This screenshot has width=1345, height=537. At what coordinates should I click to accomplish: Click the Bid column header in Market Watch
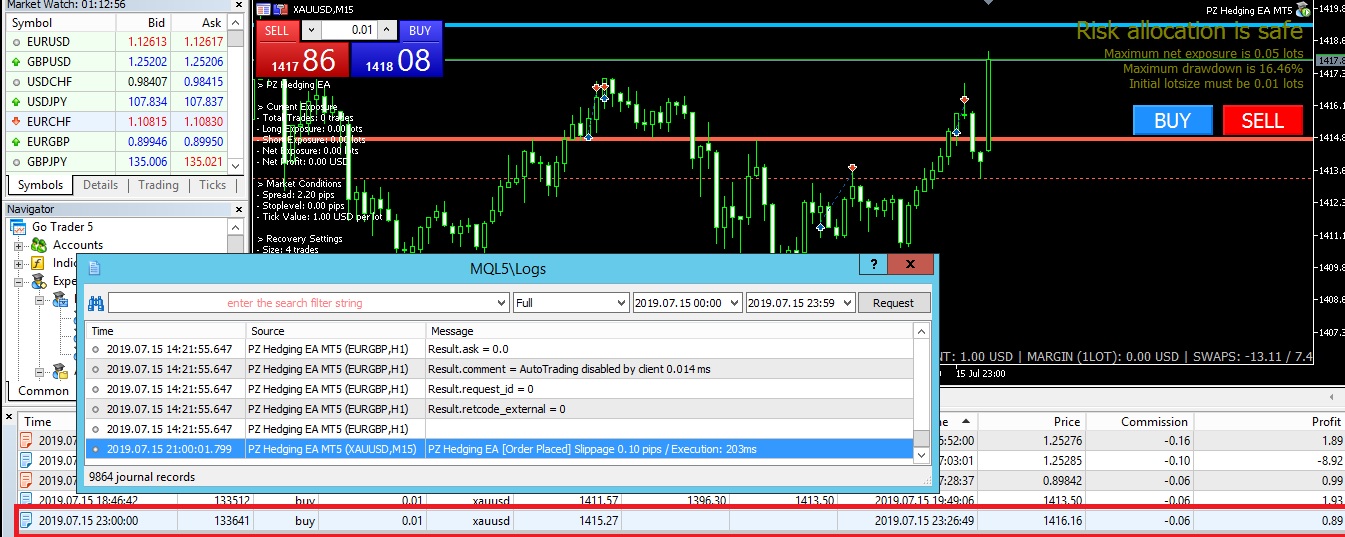point(145,23)
